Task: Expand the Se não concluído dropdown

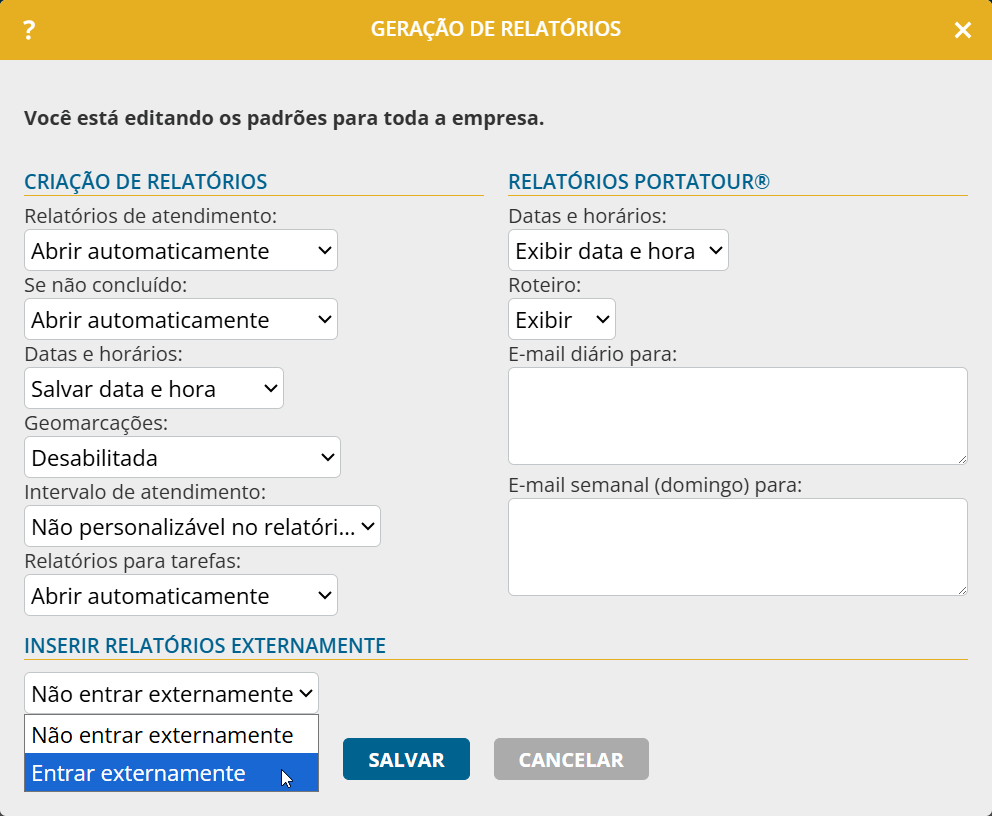Action: coord(180,320)
